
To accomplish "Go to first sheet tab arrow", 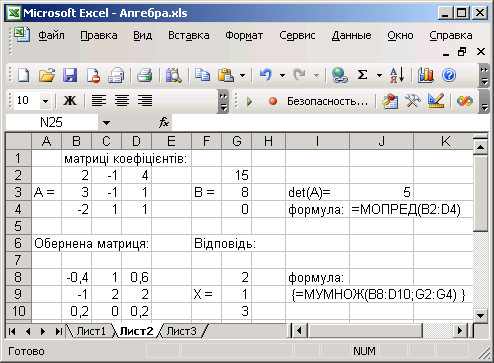I will pos(12,331).
